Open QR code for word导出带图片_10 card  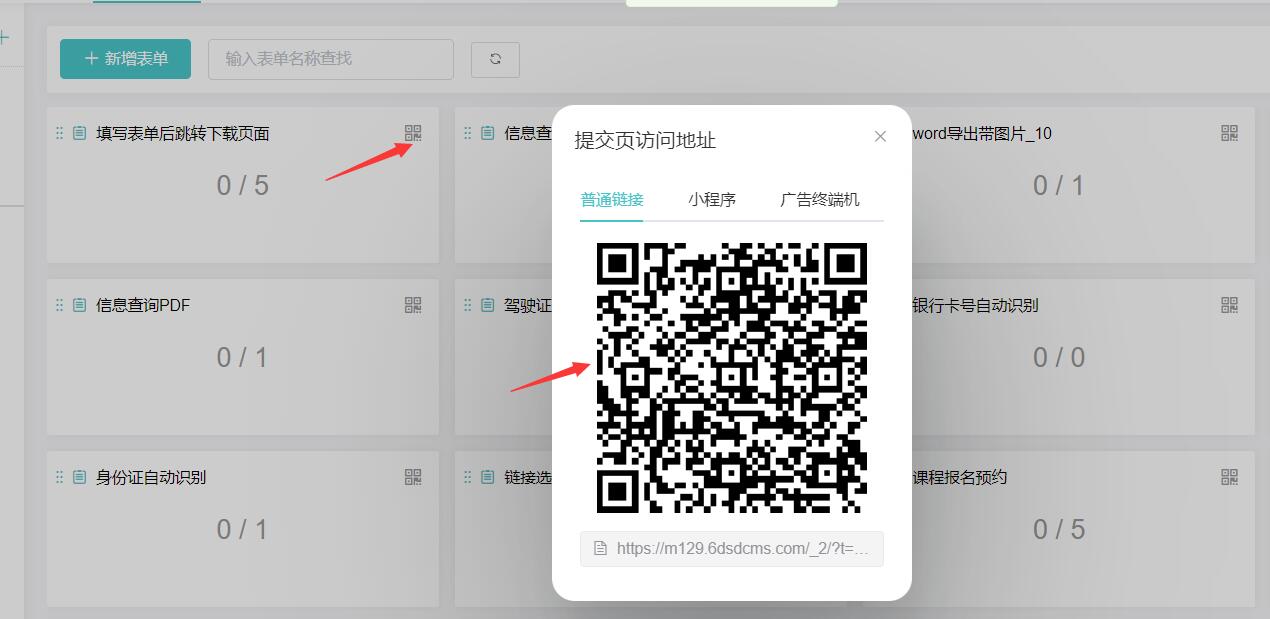1230,133
